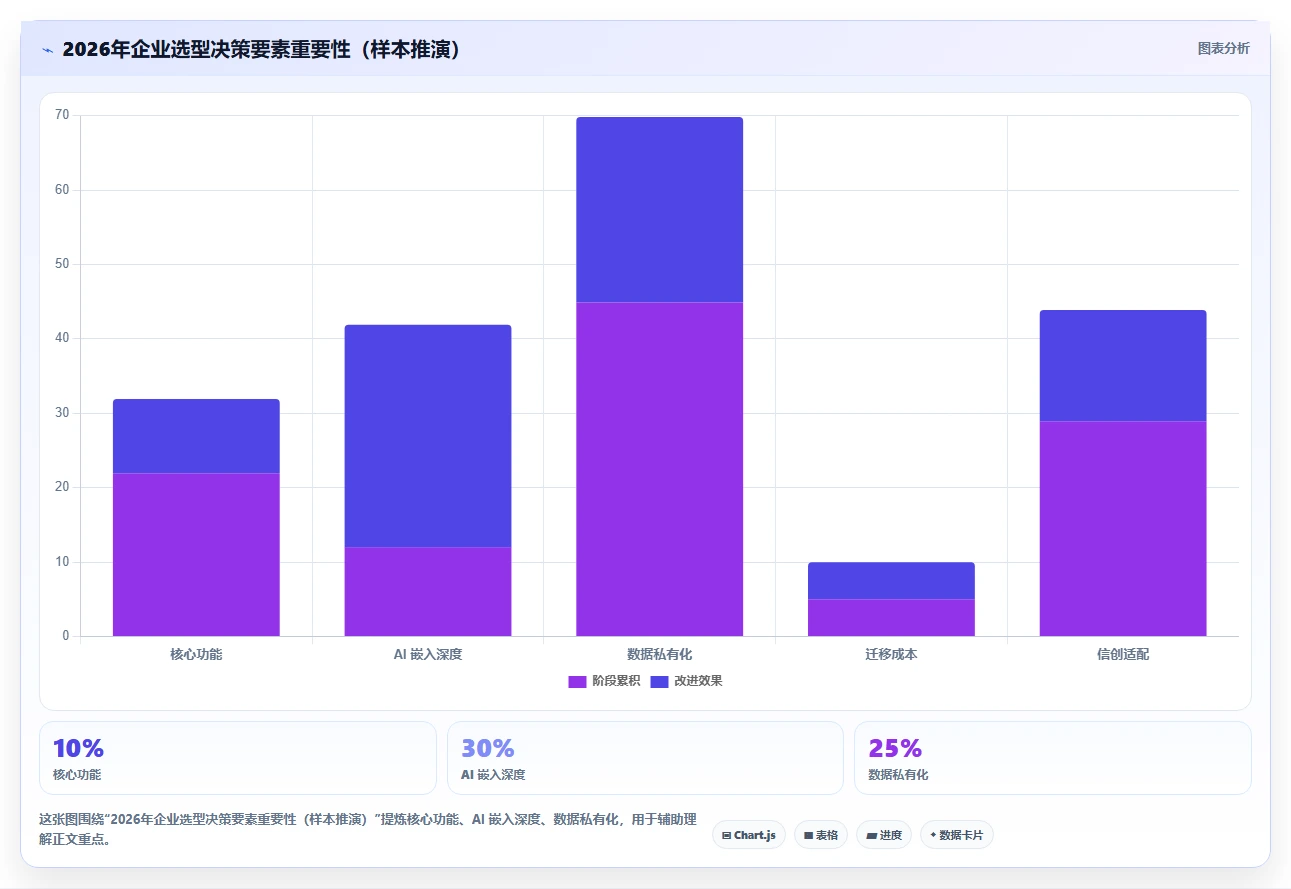This screenshot has width=1291, height=889.
Task: Click the AI 嵌入深度 x-axis label
Action: [428, 655]
